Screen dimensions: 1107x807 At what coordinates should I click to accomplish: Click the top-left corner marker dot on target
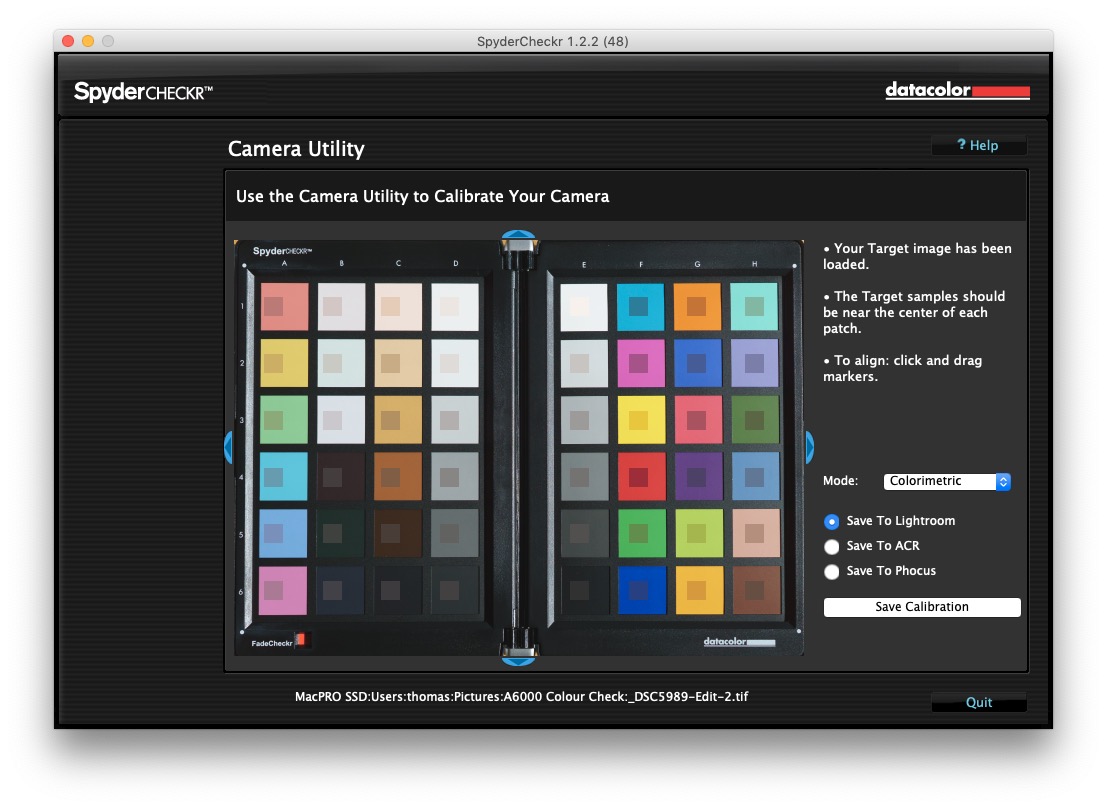(244, 265)
